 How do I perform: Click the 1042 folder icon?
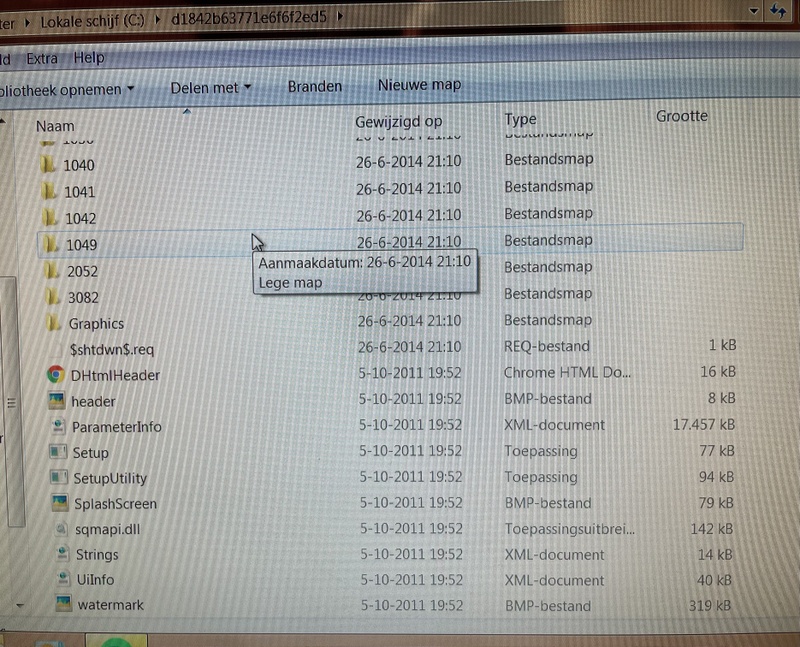click(x=49, y=217)
